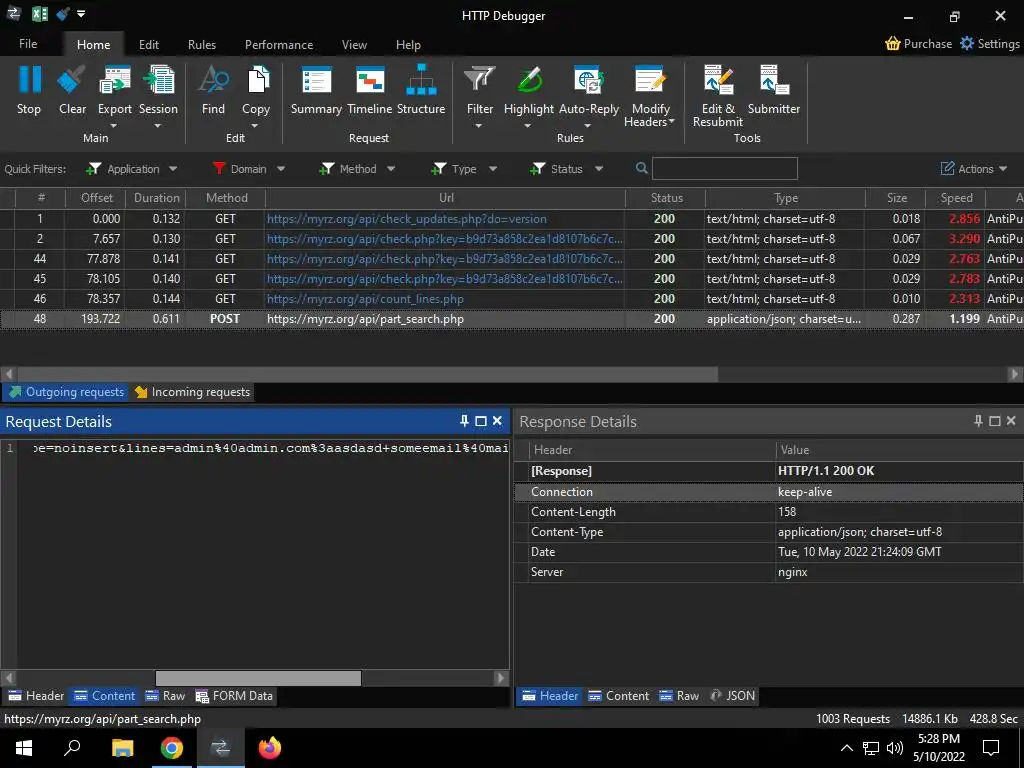The width and height of the screenshot is (1024, 768).
Task: Select the Outgoing requests tab
Action: [x=66, y=392]
